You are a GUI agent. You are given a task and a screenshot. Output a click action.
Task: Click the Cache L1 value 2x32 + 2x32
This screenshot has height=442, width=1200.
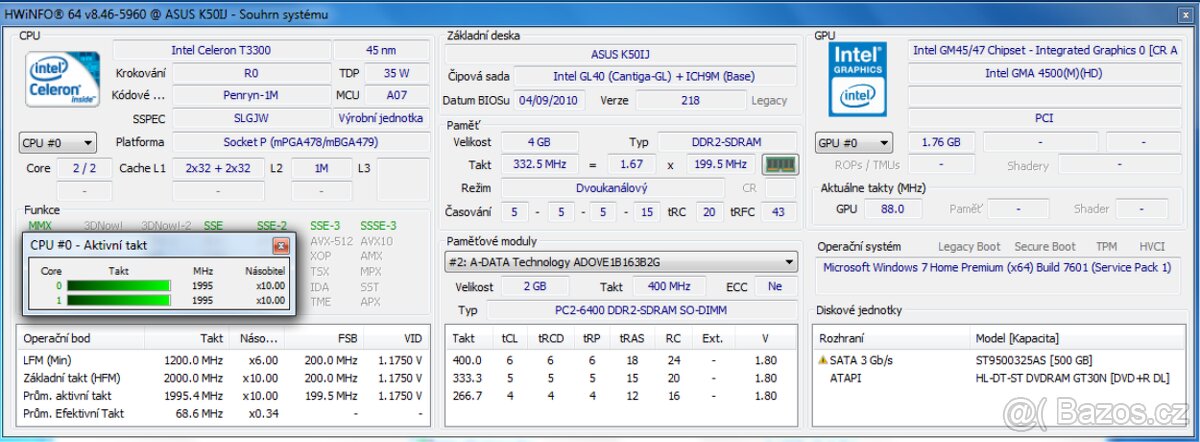(218, 168)
